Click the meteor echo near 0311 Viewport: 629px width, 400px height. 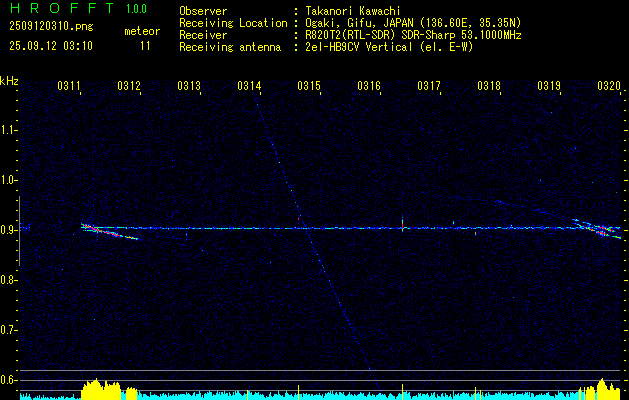pyautogui.click(x=109, y=231)
